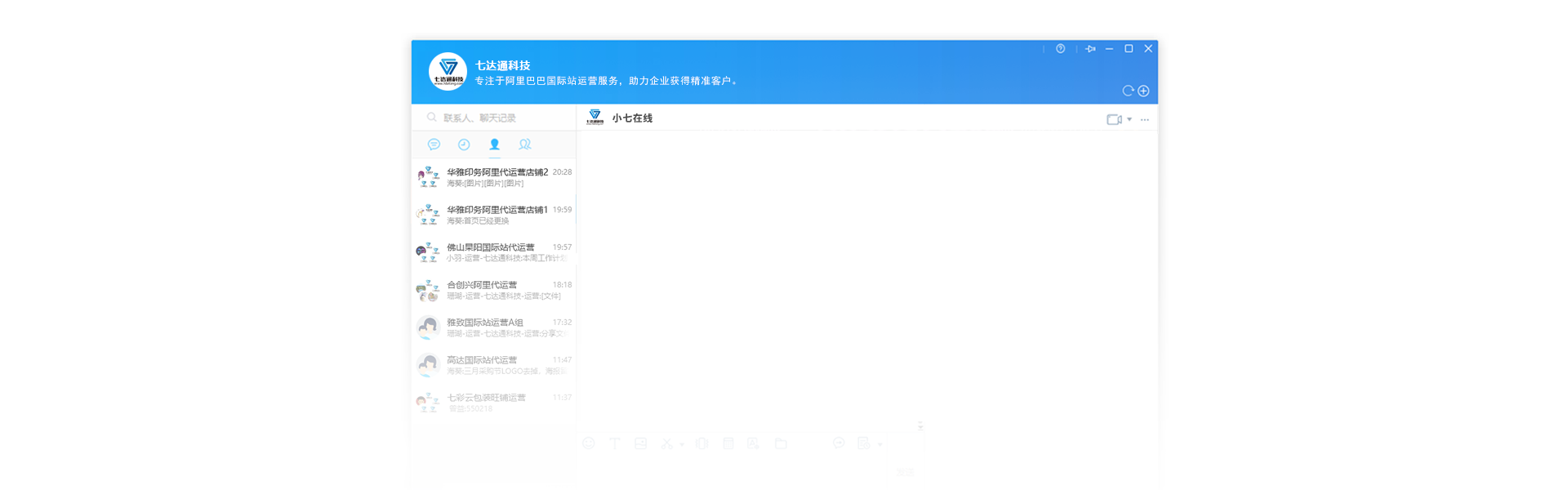Click group avatar of 合创兴阿里代运营
This screenshot has width=1568, height=490.
pos(428,290)
